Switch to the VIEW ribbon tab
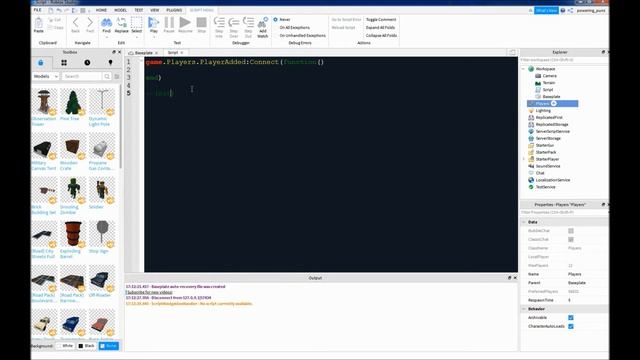The width and height of the screenshot is (640, 360). 155,10
